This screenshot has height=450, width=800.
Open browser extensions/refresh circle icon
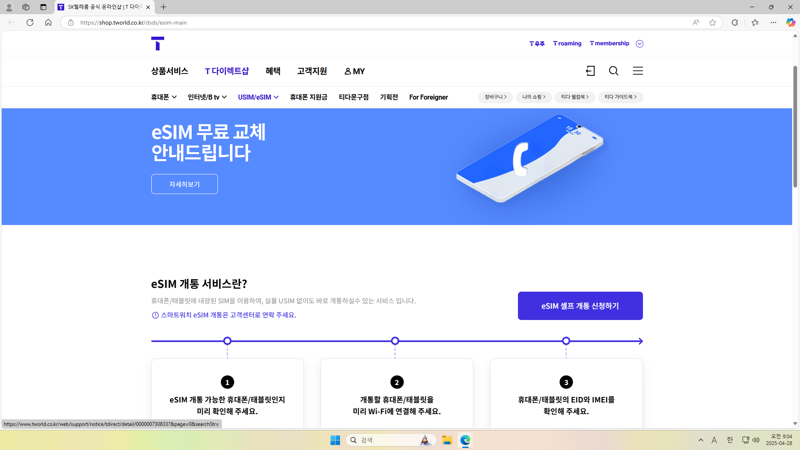tap(735, 22)
